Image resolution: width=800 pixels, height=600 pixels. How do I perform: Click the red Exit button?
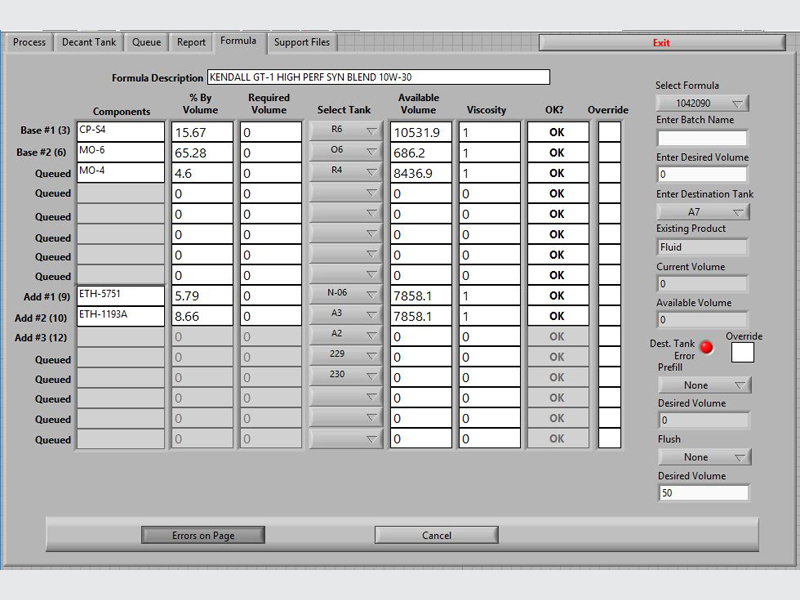click(662, 43)
